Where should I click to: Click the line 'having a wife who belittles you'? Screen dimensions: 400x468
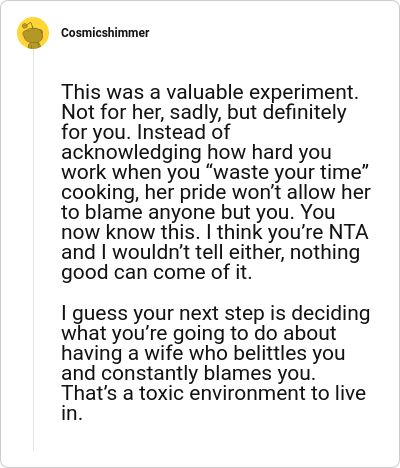tap(203, 353)
